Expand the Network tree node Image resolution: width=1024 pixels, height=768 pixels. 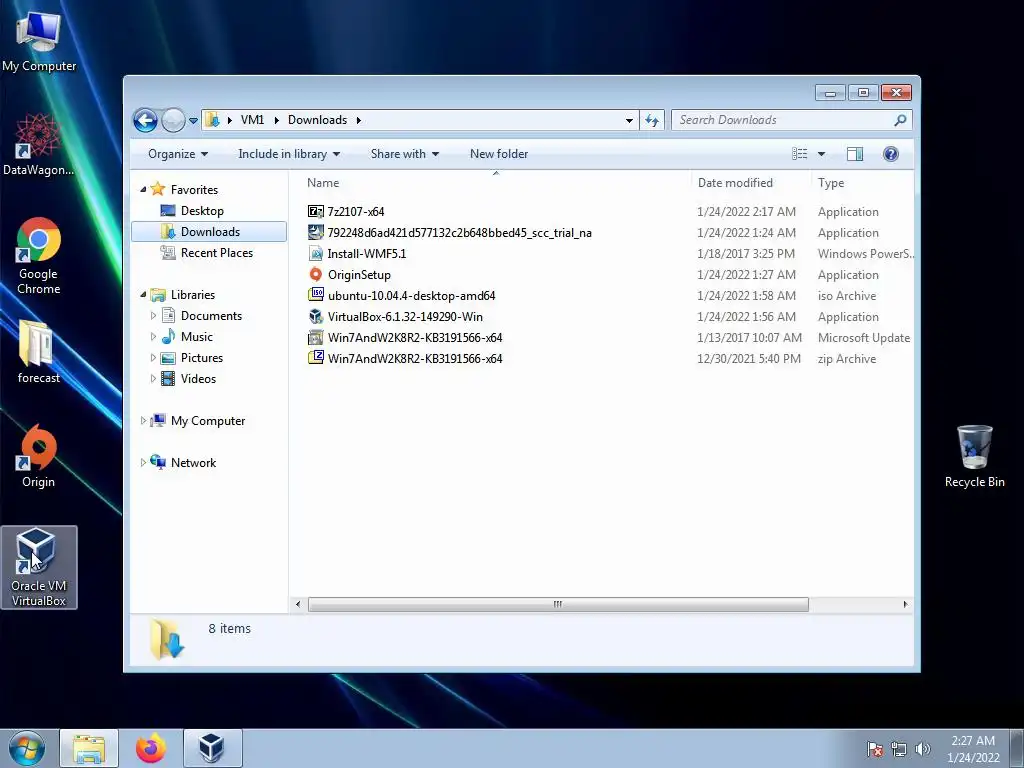pyautogui.click(x=143, y=463)
